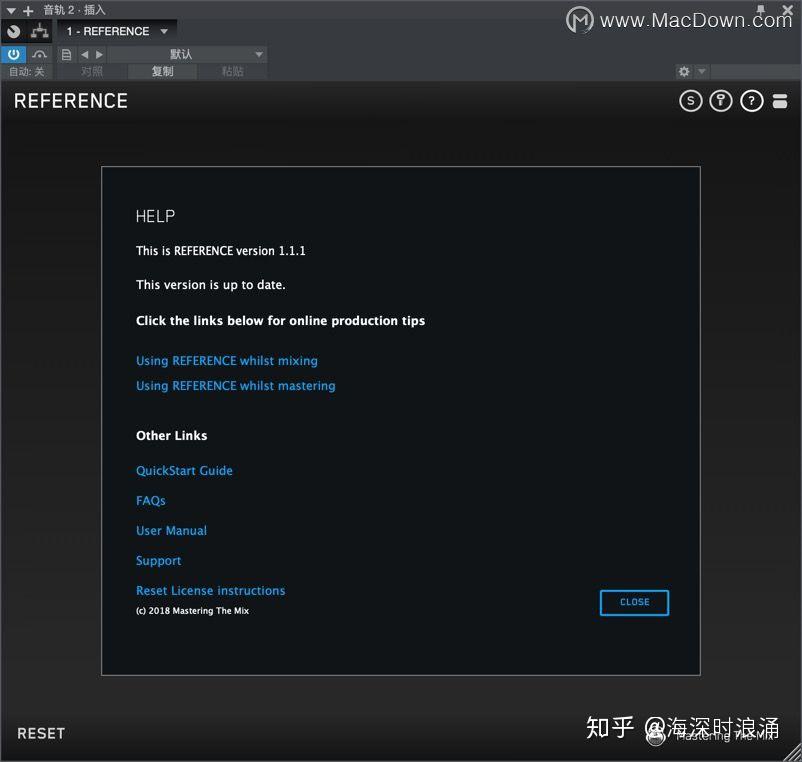Click the sidechain curve icon
This screenshot has width=802, height=762.
pos(39,54)
